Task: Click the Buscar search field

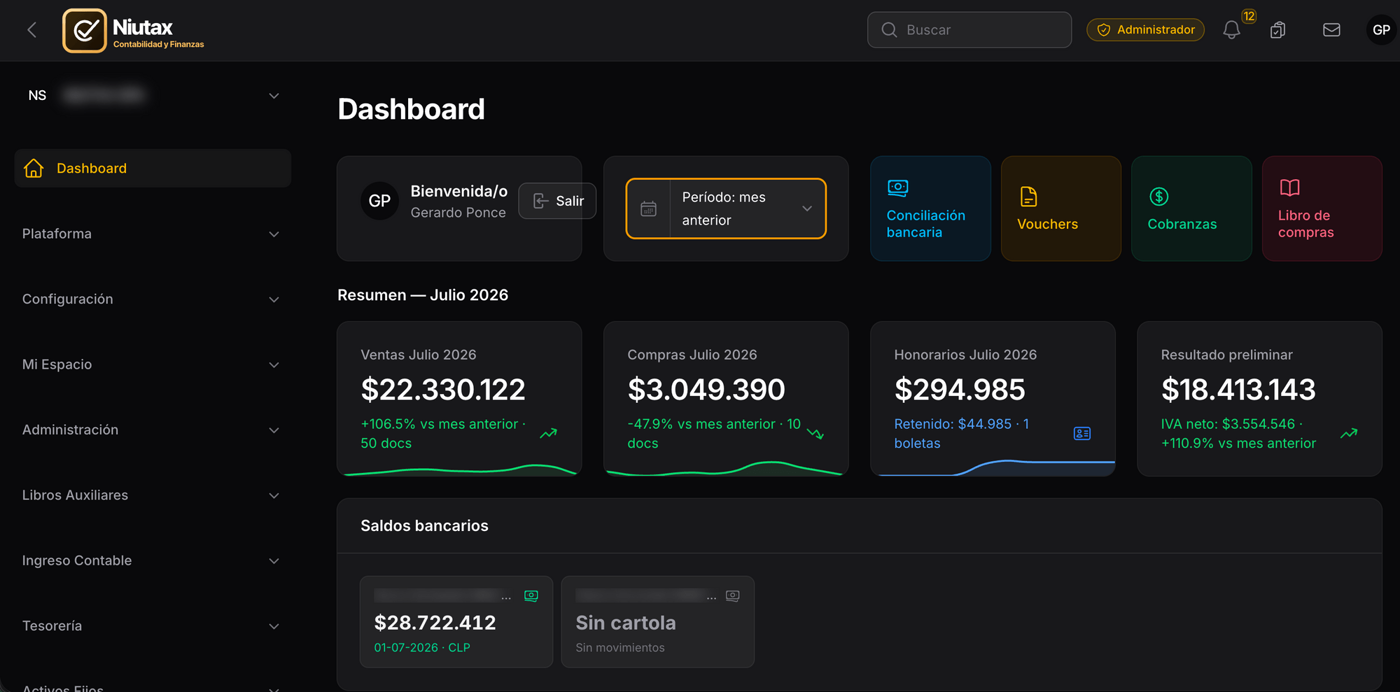Action: 969,30
